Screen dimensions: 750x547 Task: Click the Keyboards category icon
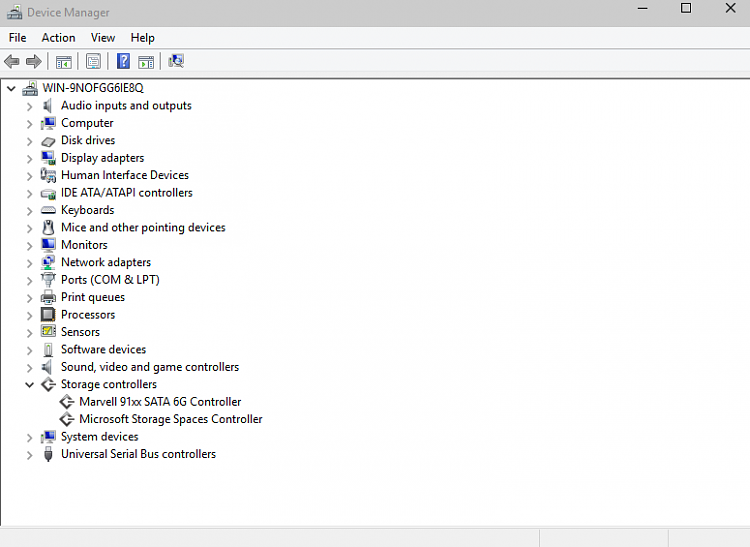tap(48, 210)
